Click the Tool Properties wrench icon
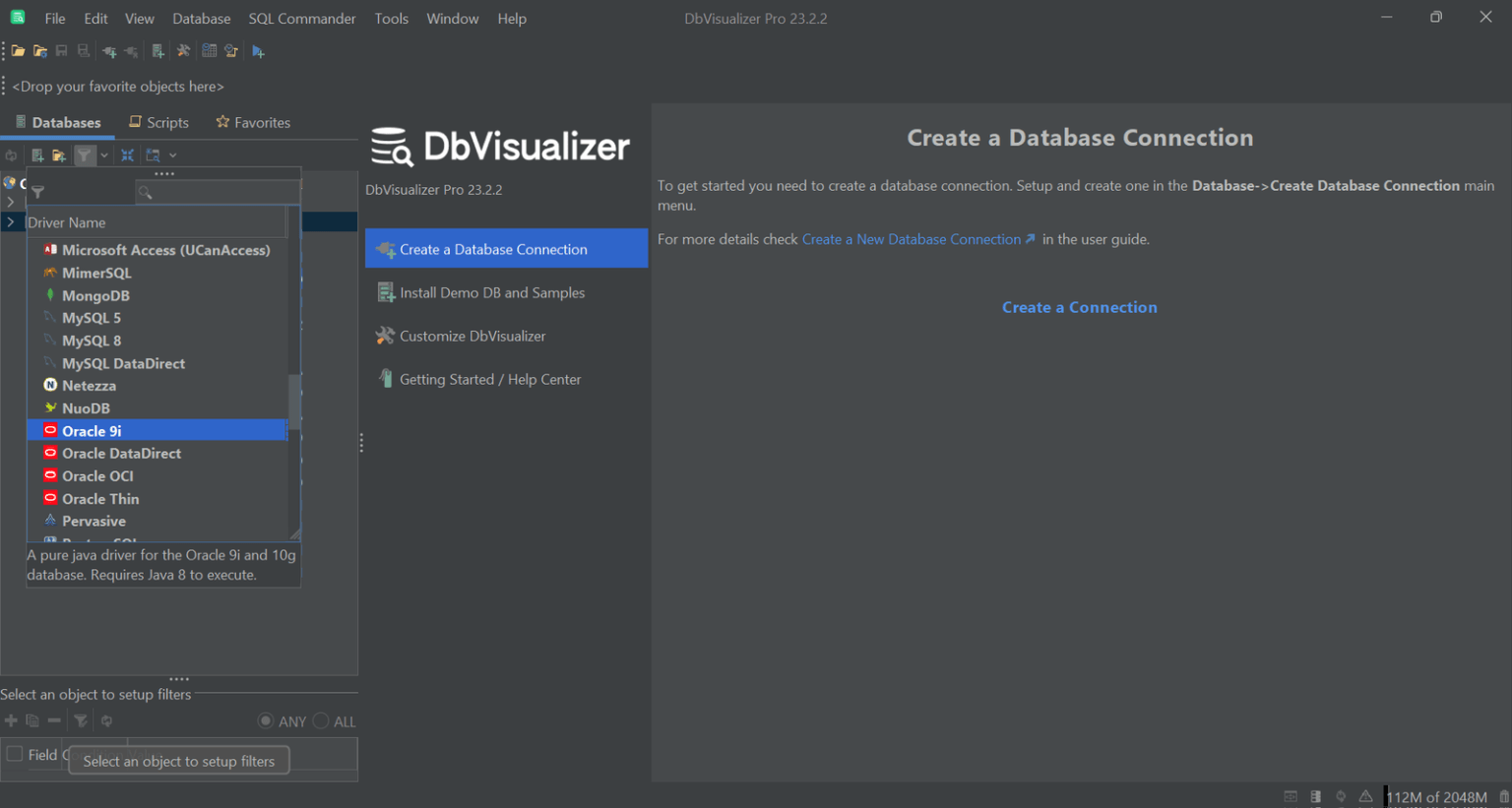The width and height of the screenshot is (1512, 808). 183,51
